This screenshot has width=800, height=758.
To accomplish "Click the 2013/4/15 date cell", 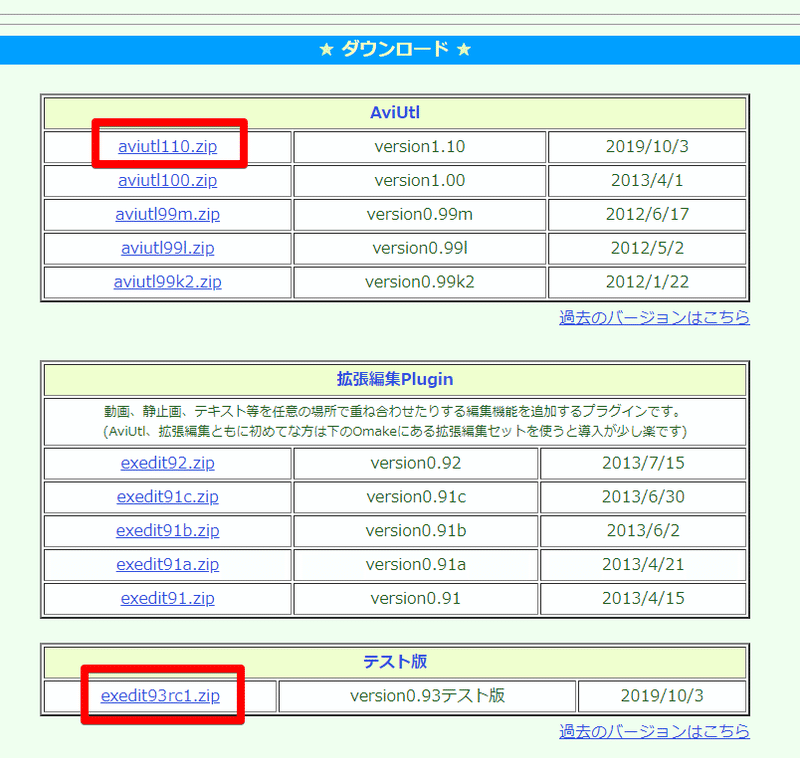I will point(643,598).
